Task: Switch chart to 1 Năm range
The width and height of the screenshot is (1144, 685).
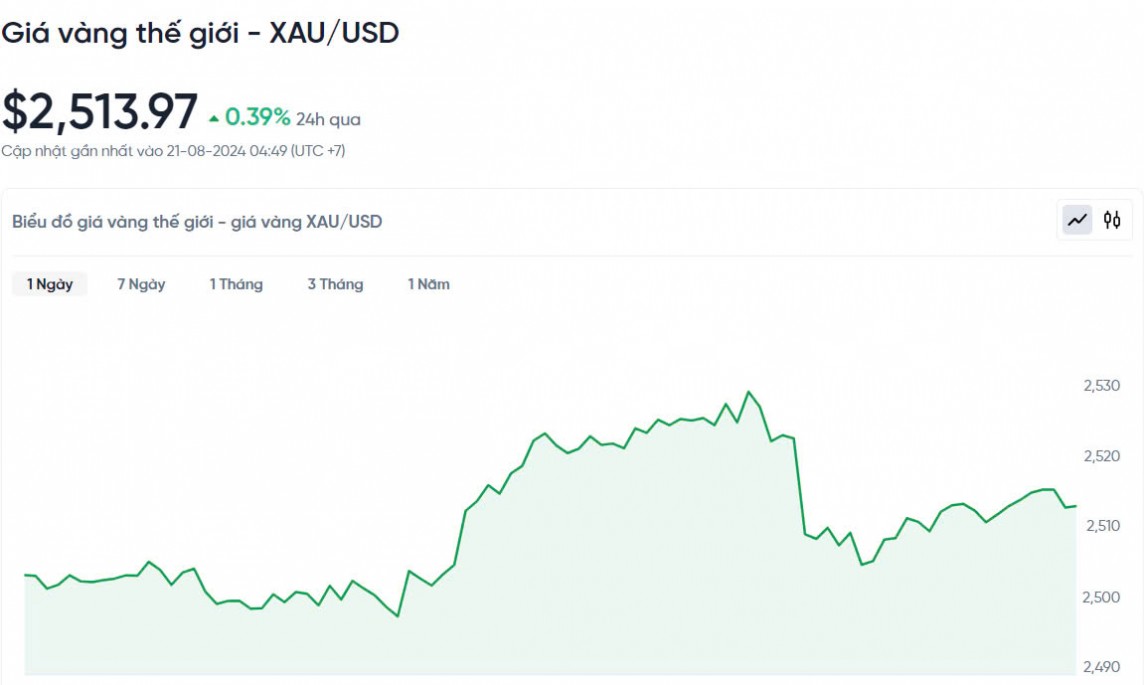Action: coord(428,284)
